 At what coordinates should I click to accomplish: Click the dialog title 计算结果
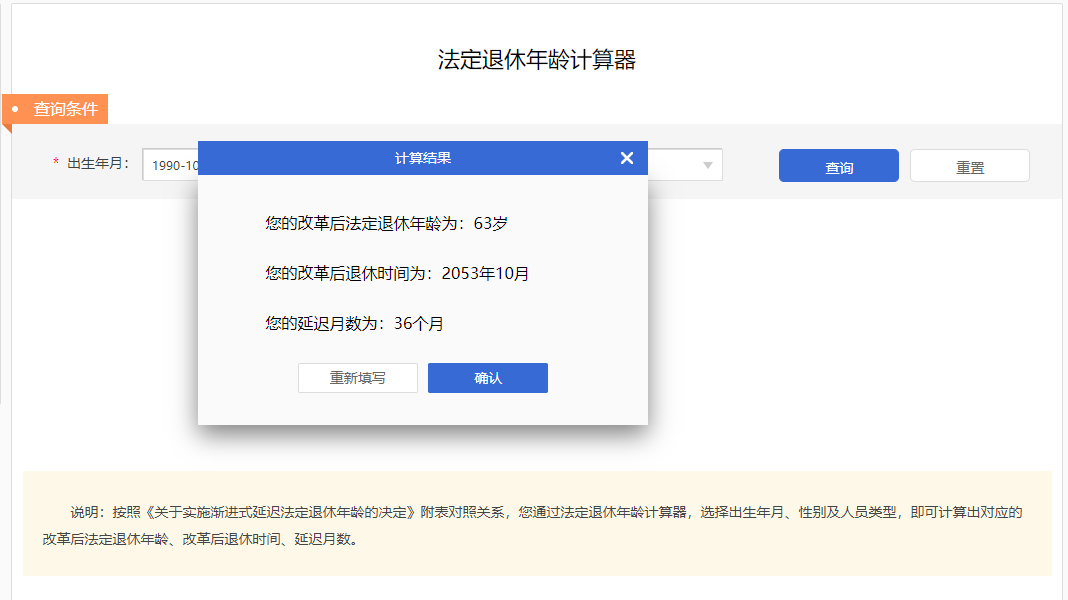tap(422, 157)
